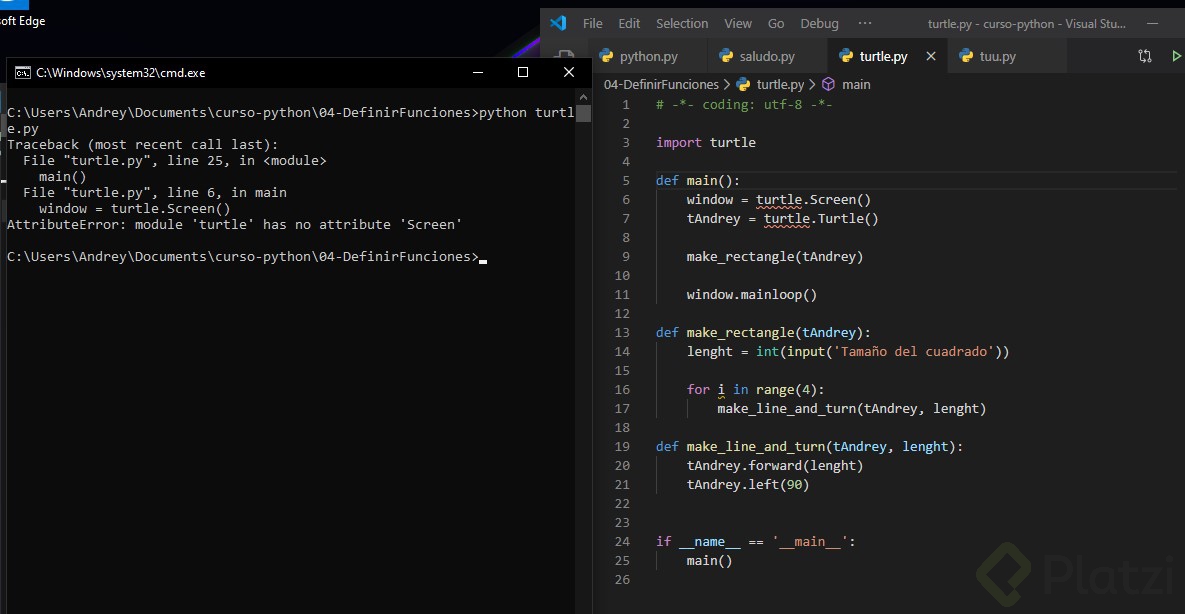Click the main symbol in the breadcrumb
The width and height of the screenshot is (1185, 614).
[x=856, y=85]
